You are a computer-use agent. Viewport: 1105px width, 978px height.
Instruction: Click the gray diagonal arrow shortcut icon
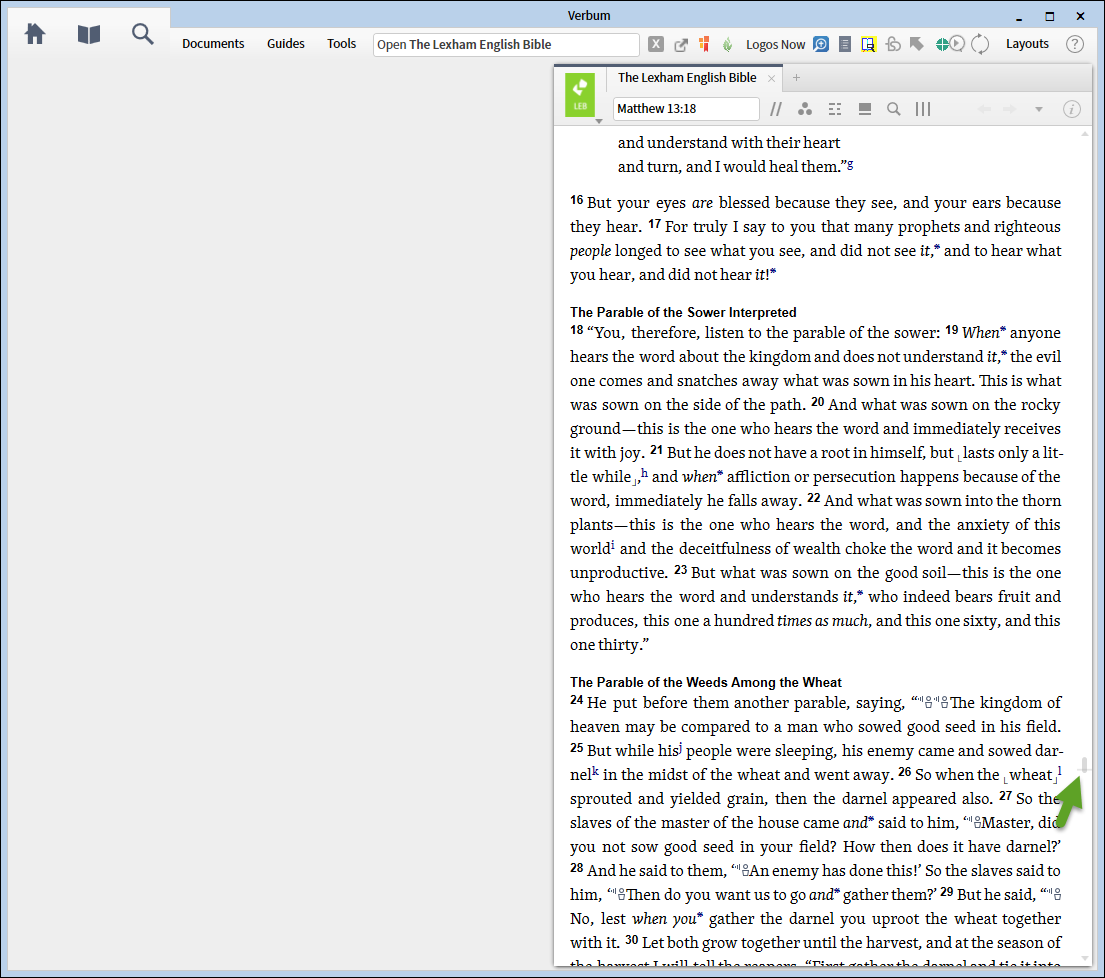coord(916,44)
